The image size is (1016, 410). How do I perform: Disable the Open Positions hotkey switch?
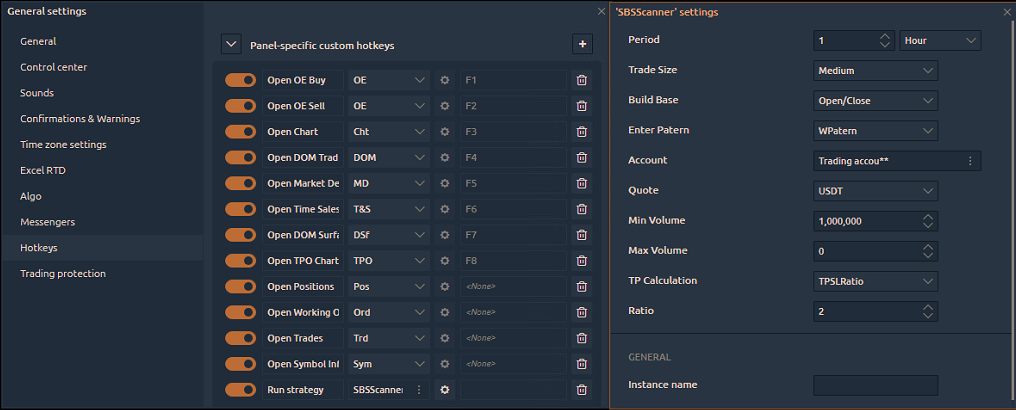click(x=240, y=287)
